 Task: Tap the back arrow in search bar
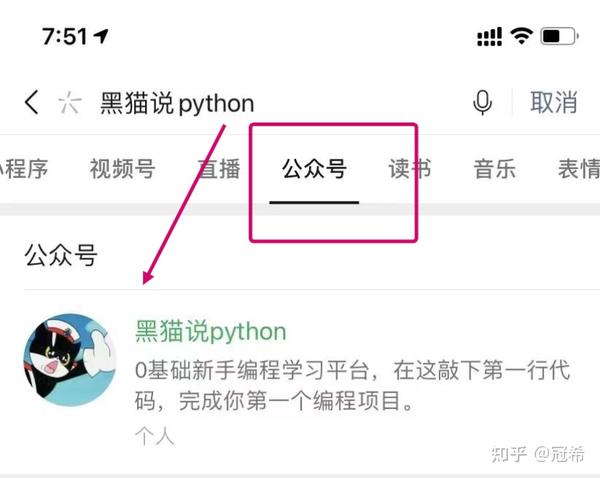coord(31,102)
